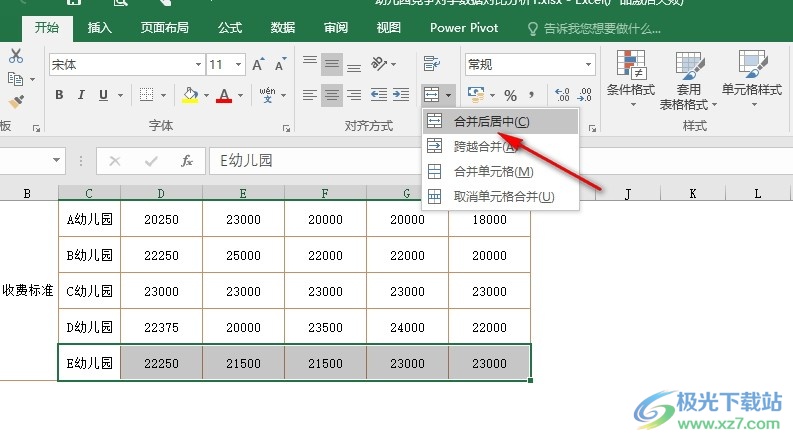
Task: Decrease decimal places
Action: (x=584, y=95)
